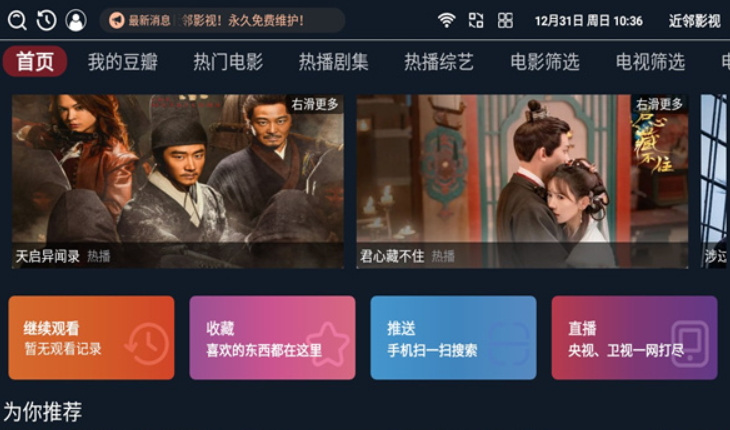Open 君心藏不住 poster thumbnail
Image resolution: width=730 pixels, height=430 pixels.
click(522, 181)
